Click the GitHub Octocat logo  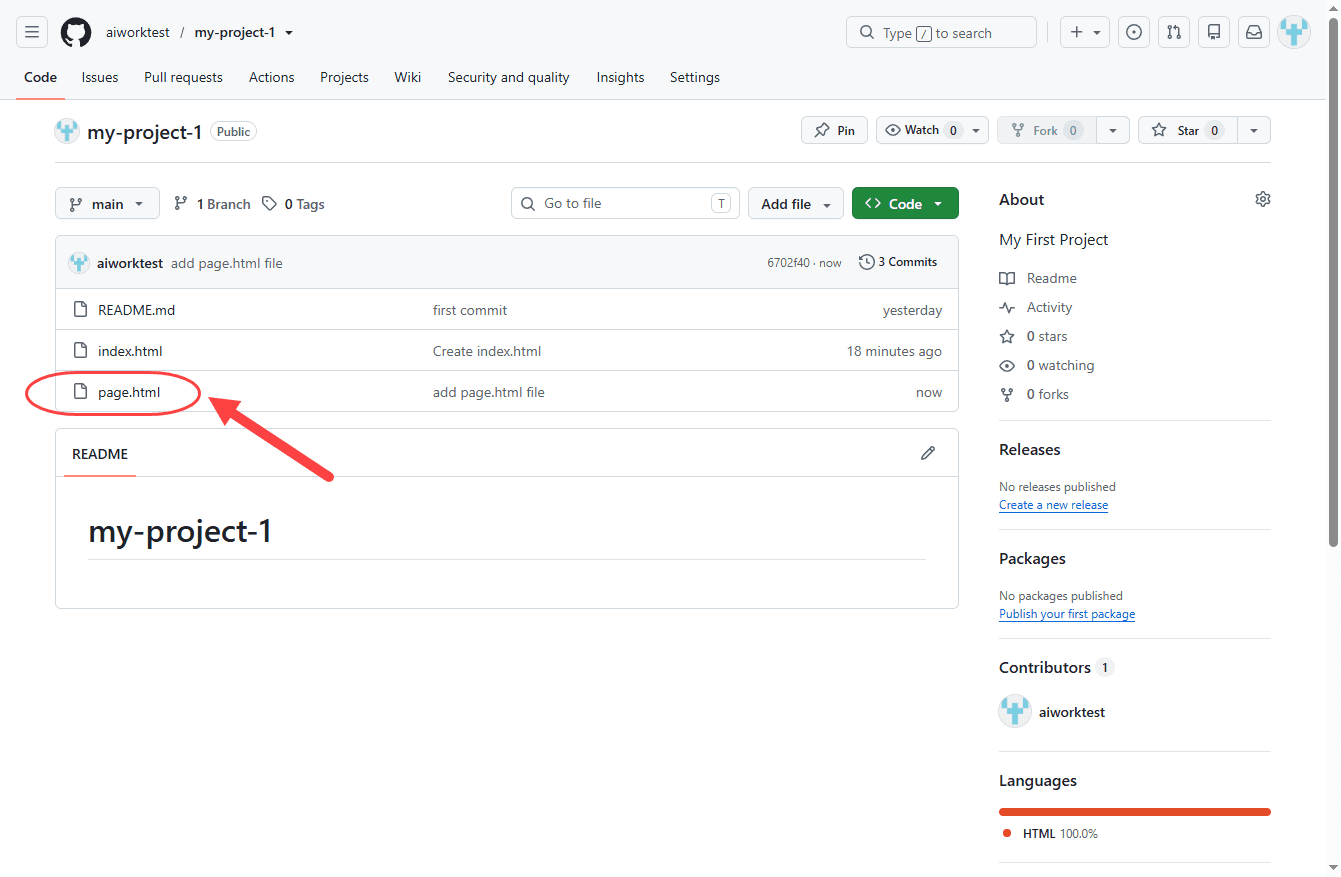(x=76, y=32)
